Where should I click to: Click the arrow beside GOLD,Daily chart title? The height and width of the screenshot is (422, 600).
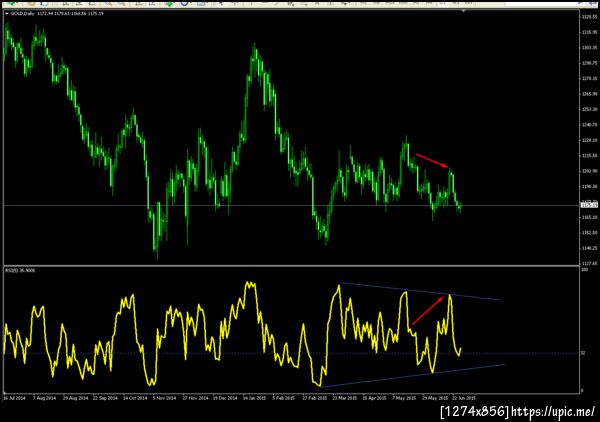(7, 14)
